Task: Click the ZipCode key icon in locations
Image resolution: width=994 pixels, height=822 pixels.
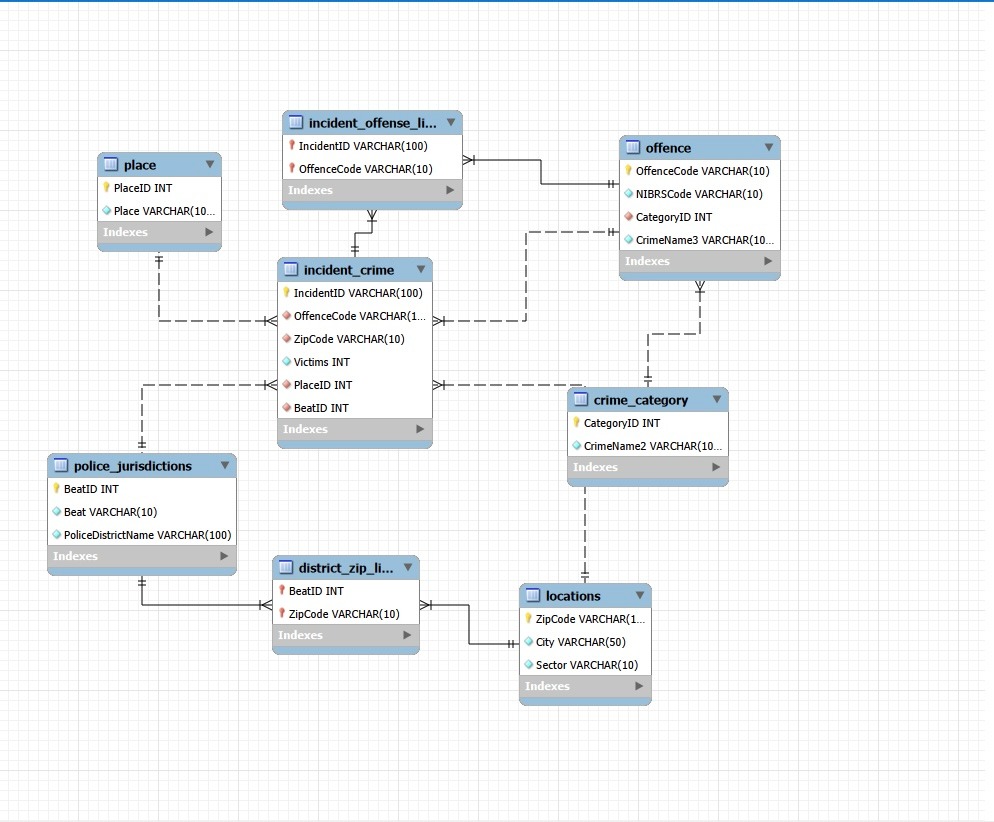Action: [x=528, y=618]
